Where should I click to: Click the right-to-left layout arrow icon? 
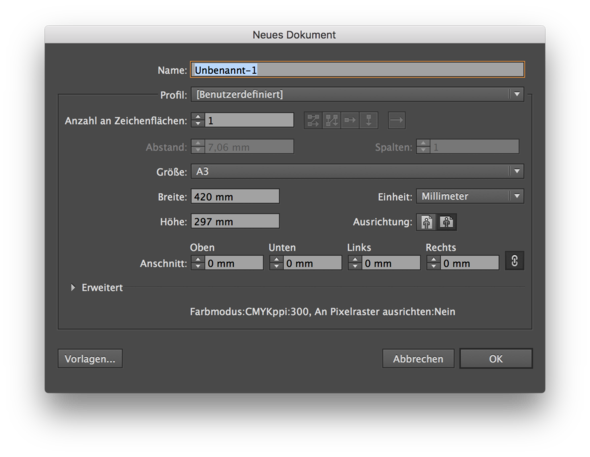tap(397, 120)
